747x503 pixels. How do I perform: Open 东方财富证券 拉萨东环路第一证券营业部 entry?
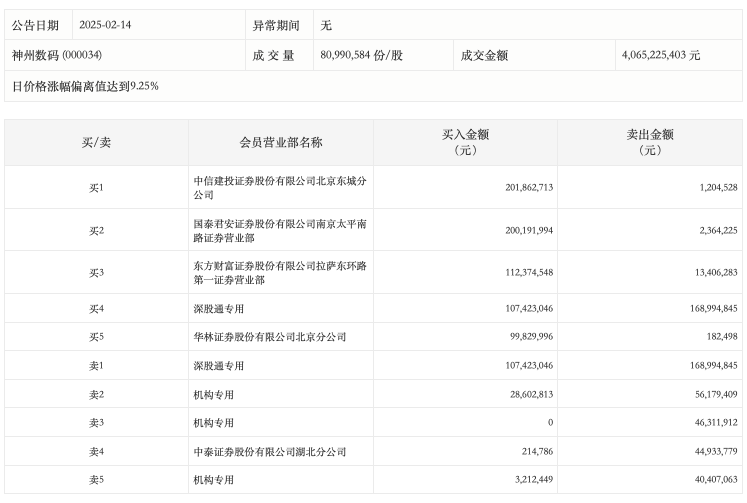tap(281, 273)
